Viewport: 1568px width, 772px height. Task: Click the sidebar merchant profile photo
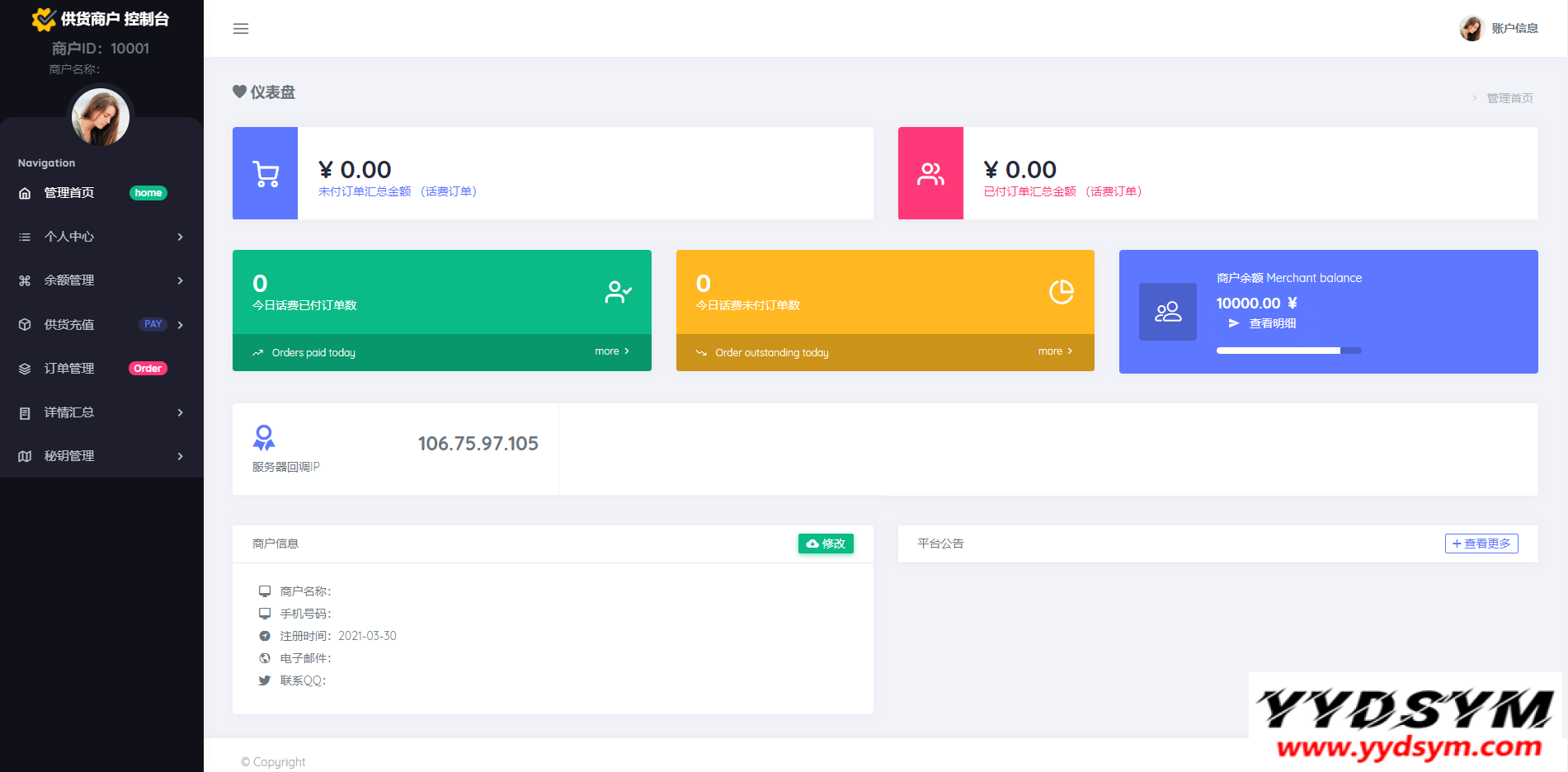pyautogui.click(x=101, y=117)
